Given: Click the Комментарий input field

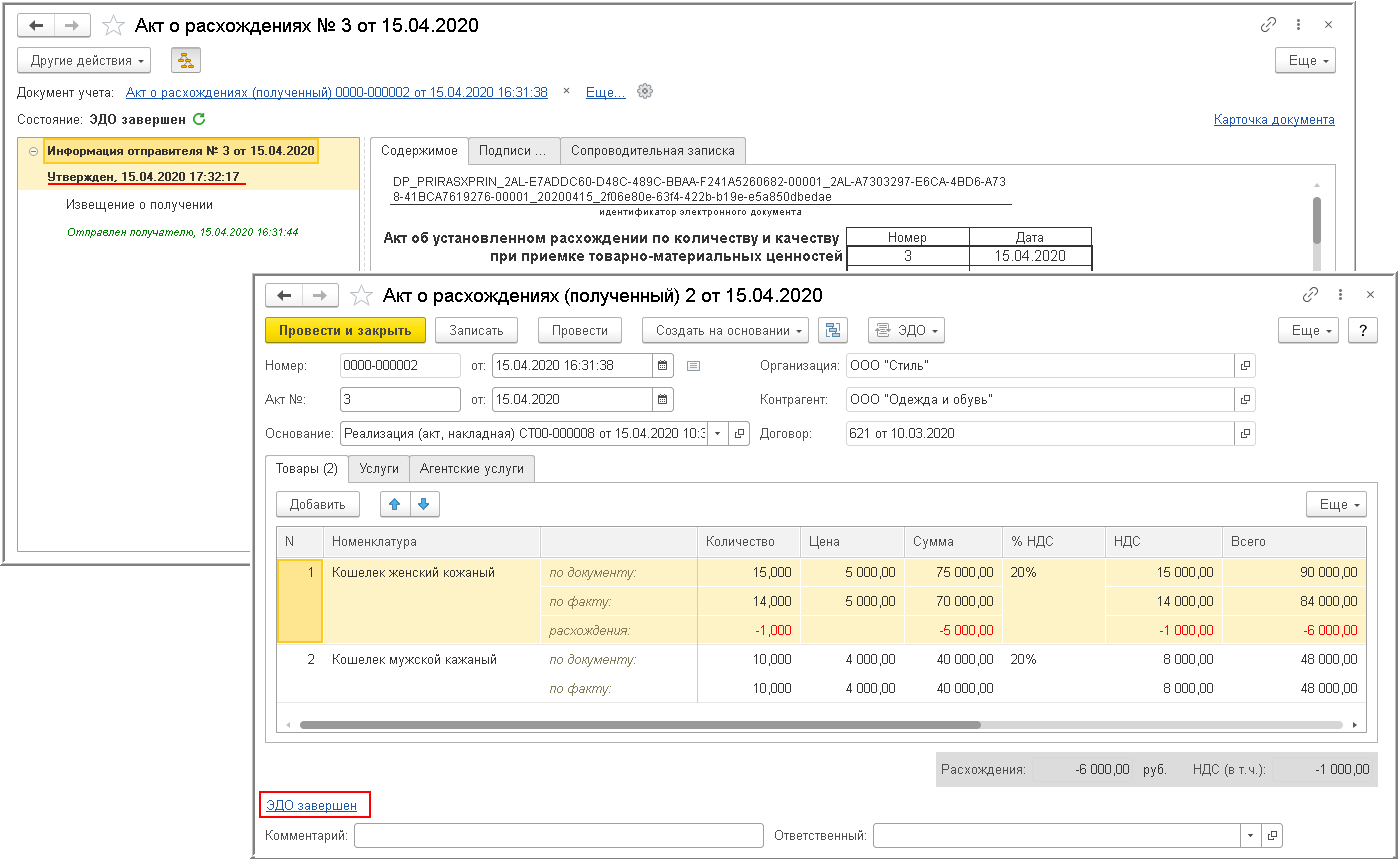Looking at the screenshot, I should tap(558, 835).
